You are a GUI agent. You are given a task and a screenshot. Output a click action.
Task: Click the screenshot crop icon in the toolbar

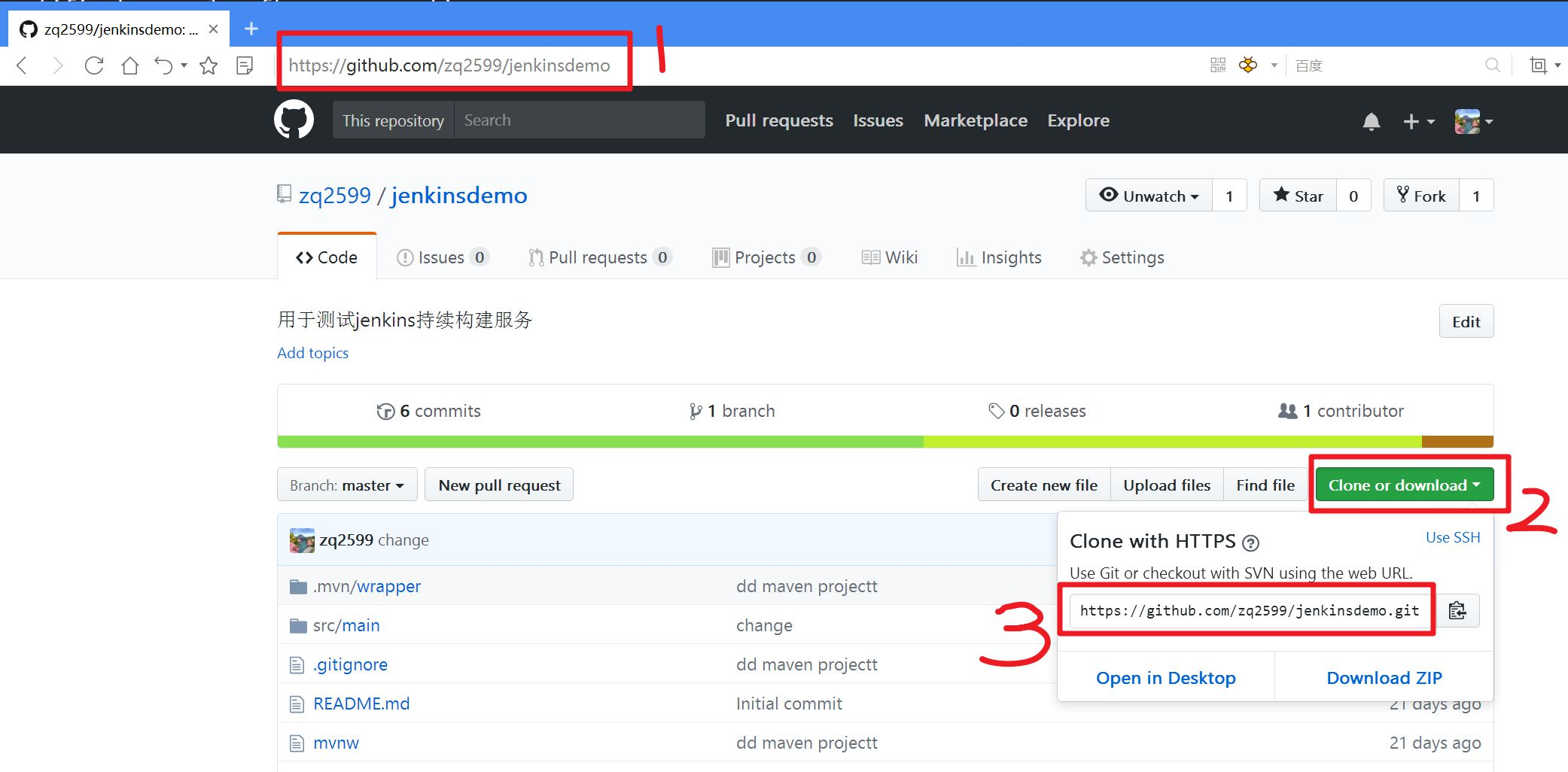[x=1538, y=65]
